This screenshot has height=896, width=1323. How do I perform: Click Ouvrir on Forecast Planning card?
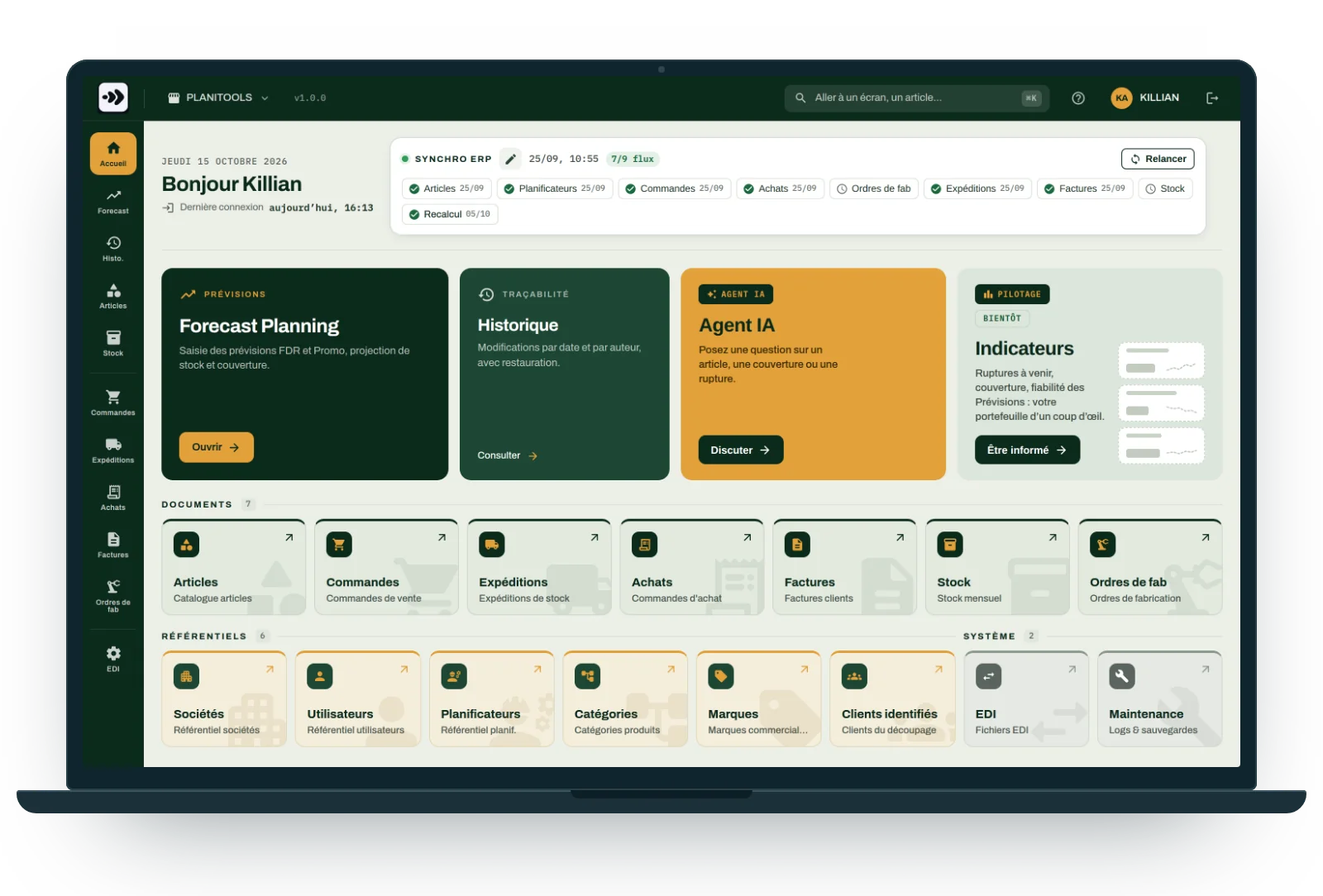(x=216, y=447)
